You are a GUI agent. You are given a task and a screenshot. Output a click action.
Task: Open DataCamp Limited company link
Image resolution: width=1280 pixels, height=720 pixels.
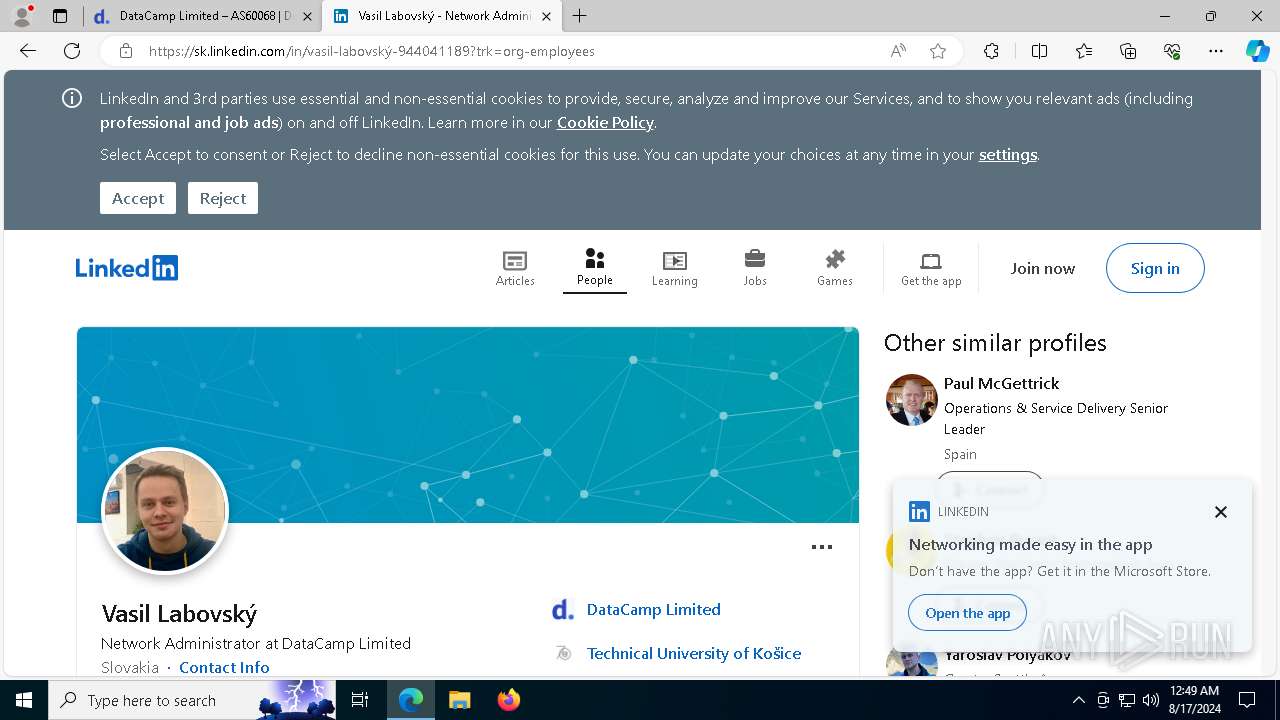[653, 609]
